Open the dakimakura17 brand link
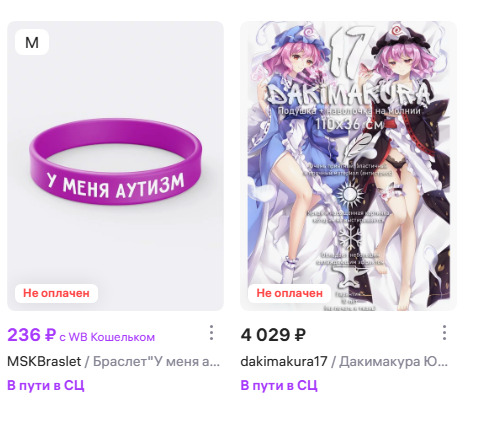Screen dimensions: 484x430 (x=284, y=361)
